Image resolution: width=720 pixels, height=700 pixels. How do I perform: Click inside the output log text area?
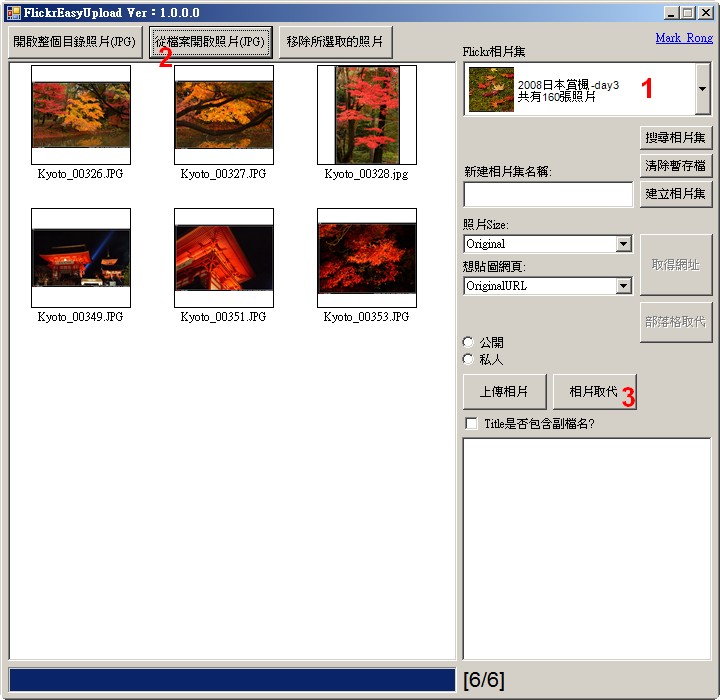coord(586,549)
